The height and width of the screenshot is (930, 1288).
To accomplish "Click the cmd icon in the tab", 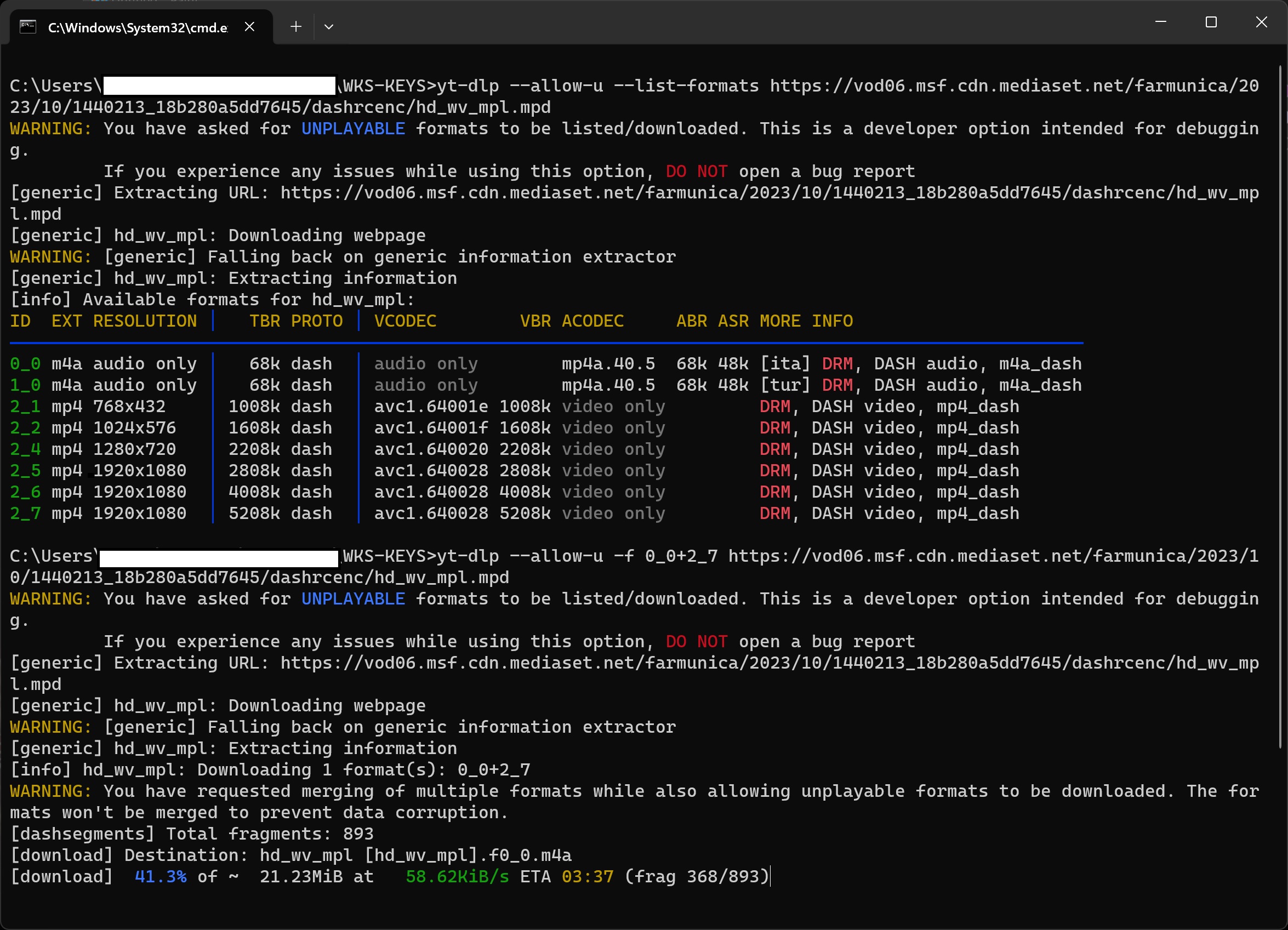I will tap(28, 27).
